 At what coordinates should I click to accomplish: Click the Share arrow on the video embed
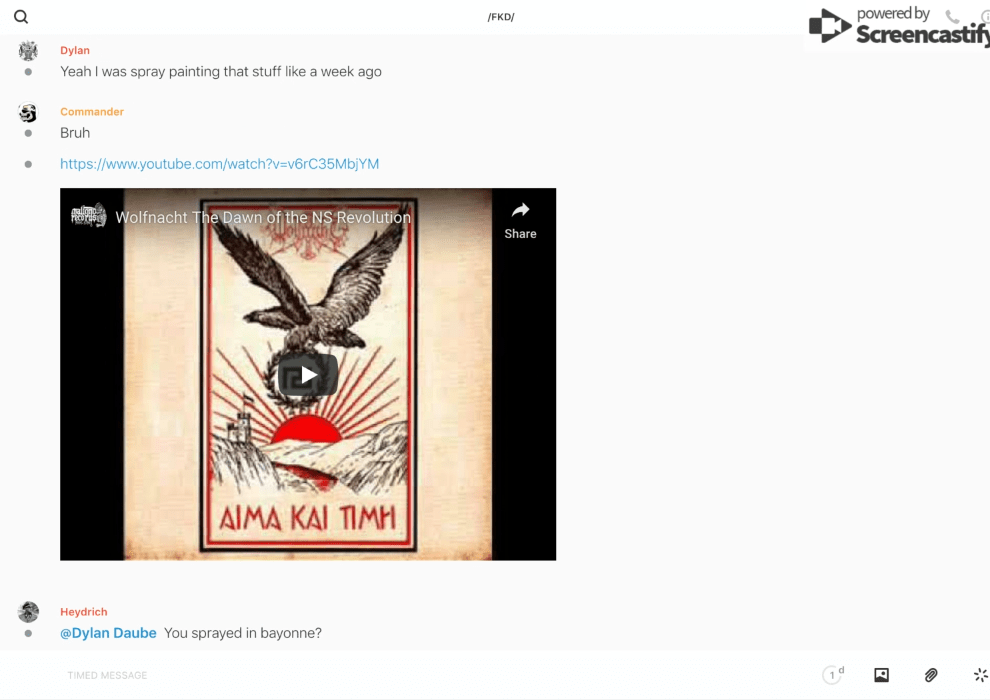[x=520, y=220]
